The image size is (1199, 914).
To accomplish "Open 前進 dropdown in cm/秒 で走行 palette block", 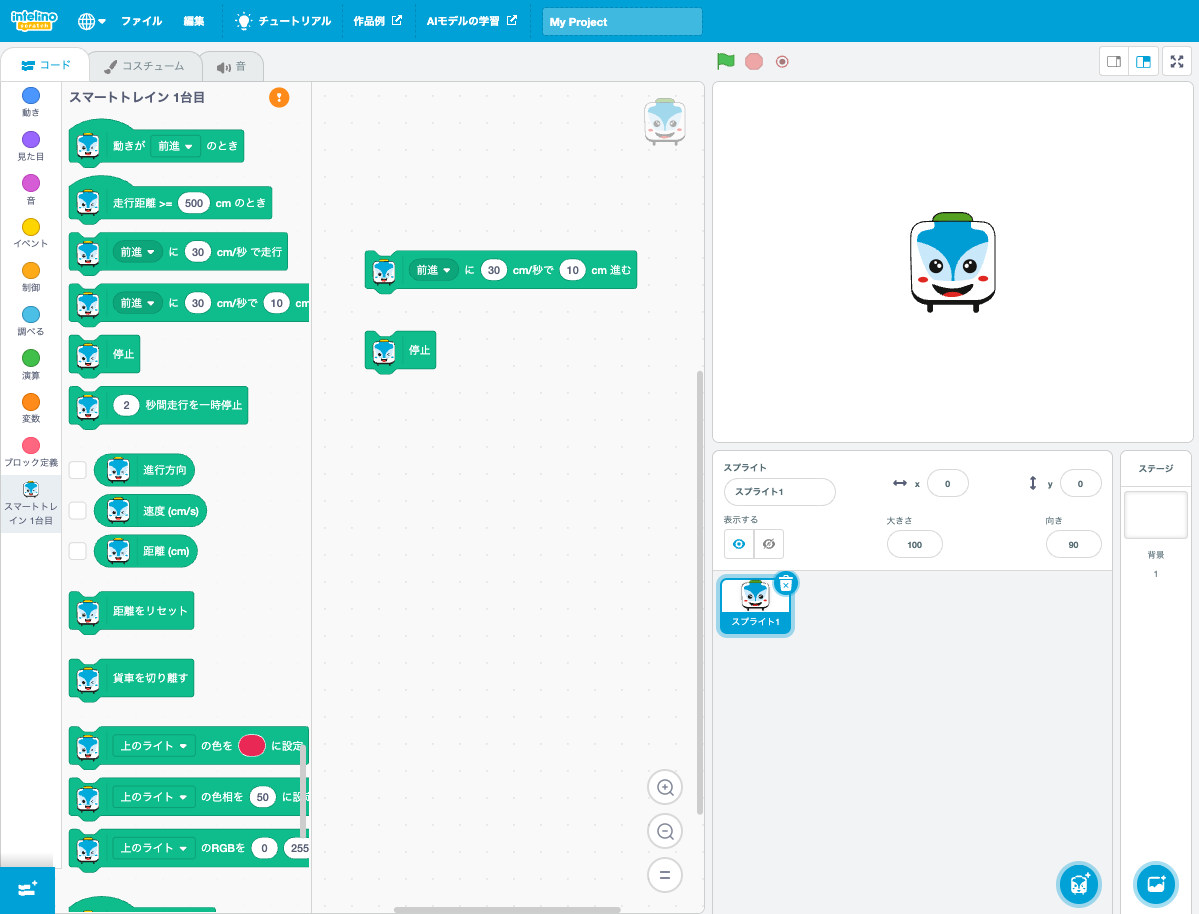I will click(138, 252).
